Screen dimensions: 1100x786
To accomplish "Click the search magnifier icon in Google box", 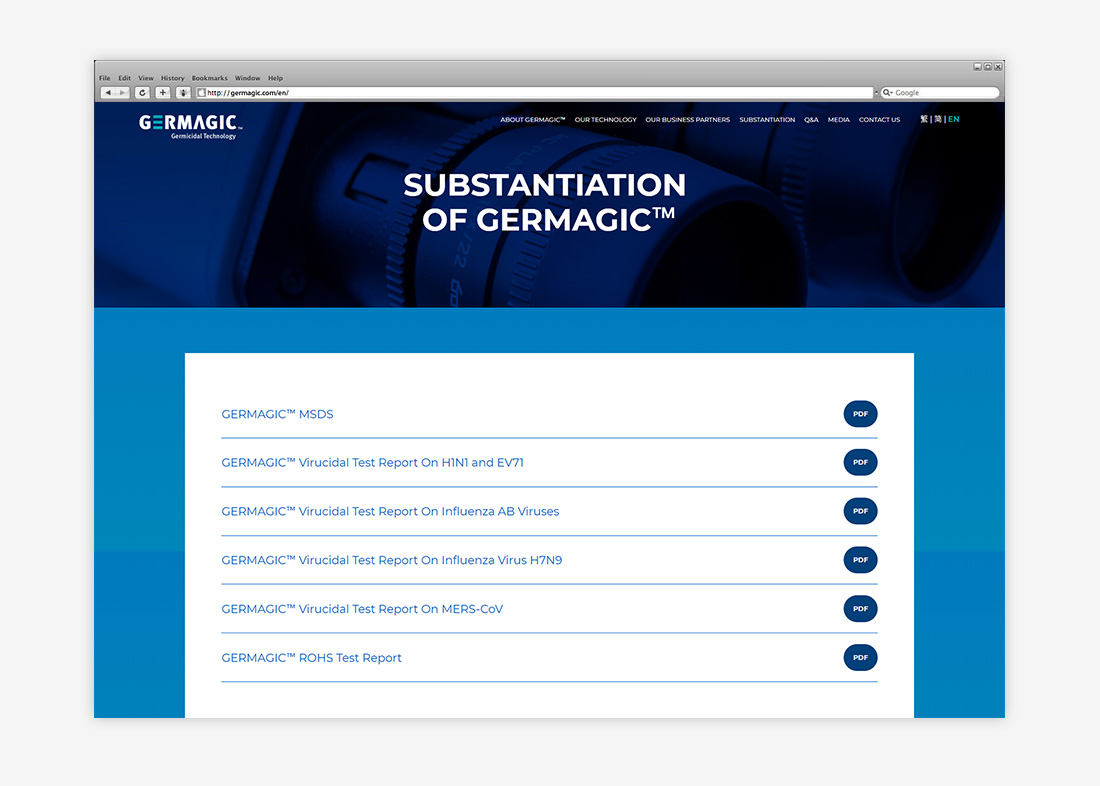I will 887,93.
